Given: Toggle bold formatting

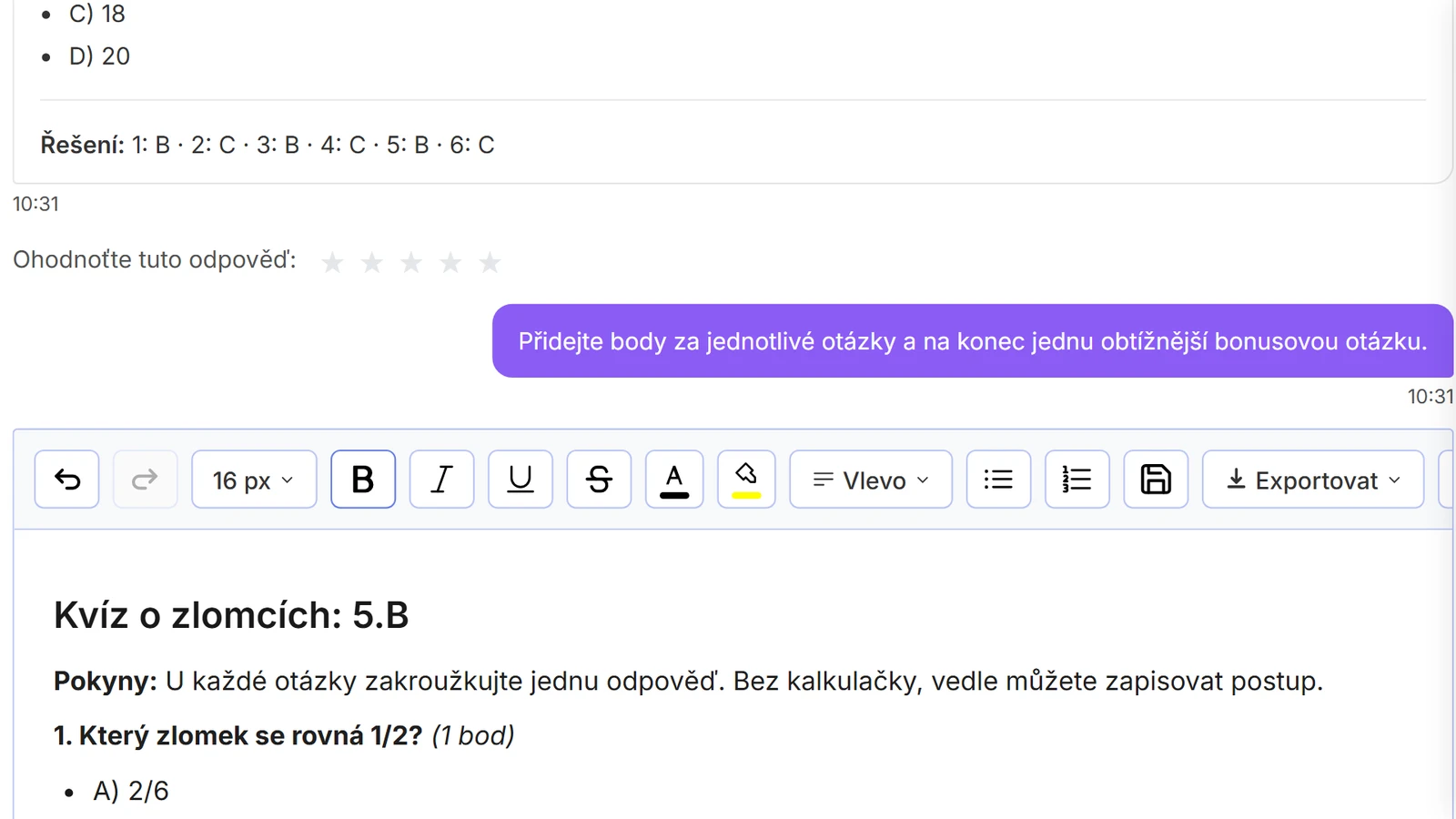Looking at the screenshot, I should coord(363,479).
